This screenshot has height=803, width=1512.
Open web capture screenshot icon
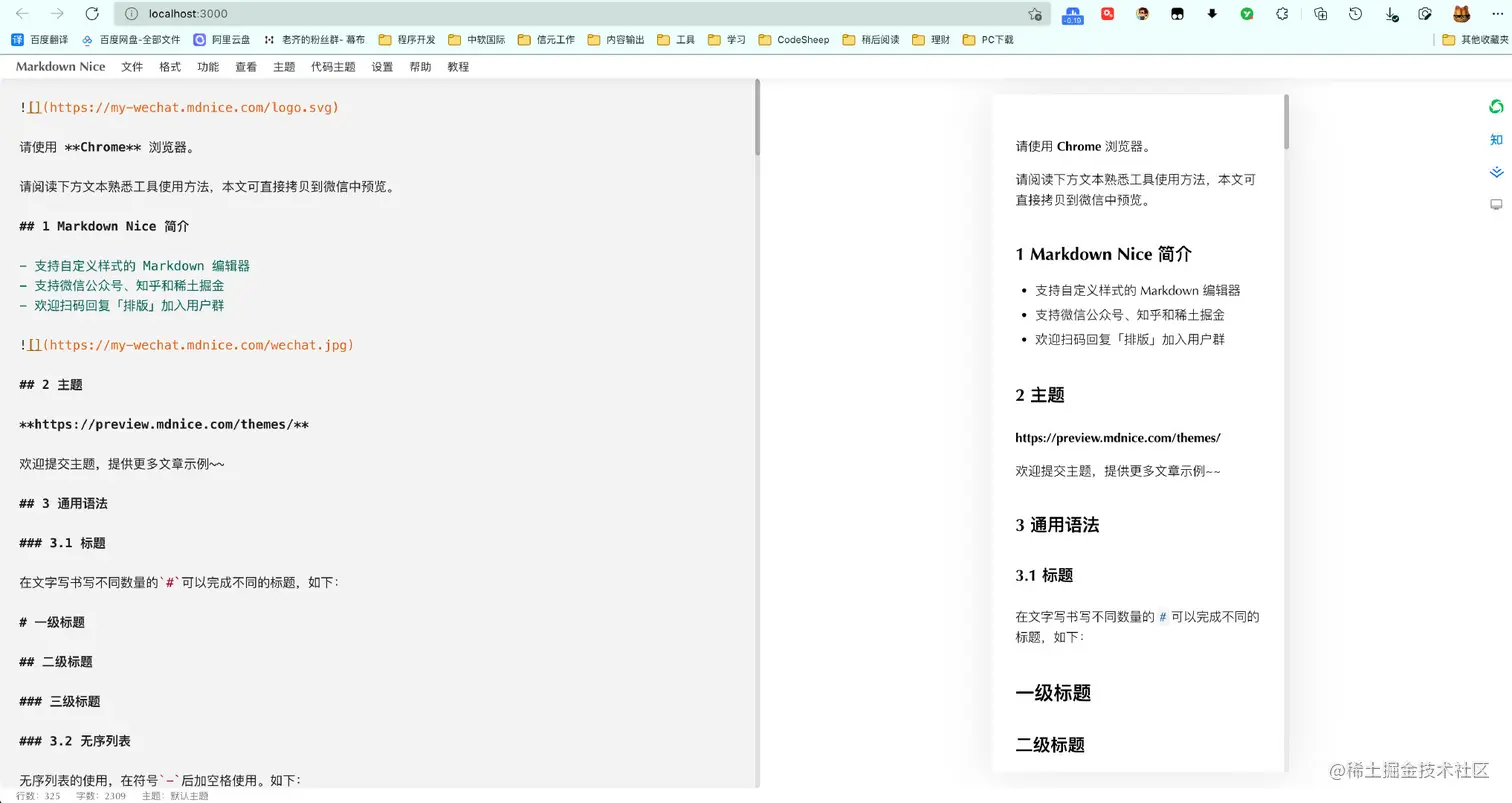1426,14
